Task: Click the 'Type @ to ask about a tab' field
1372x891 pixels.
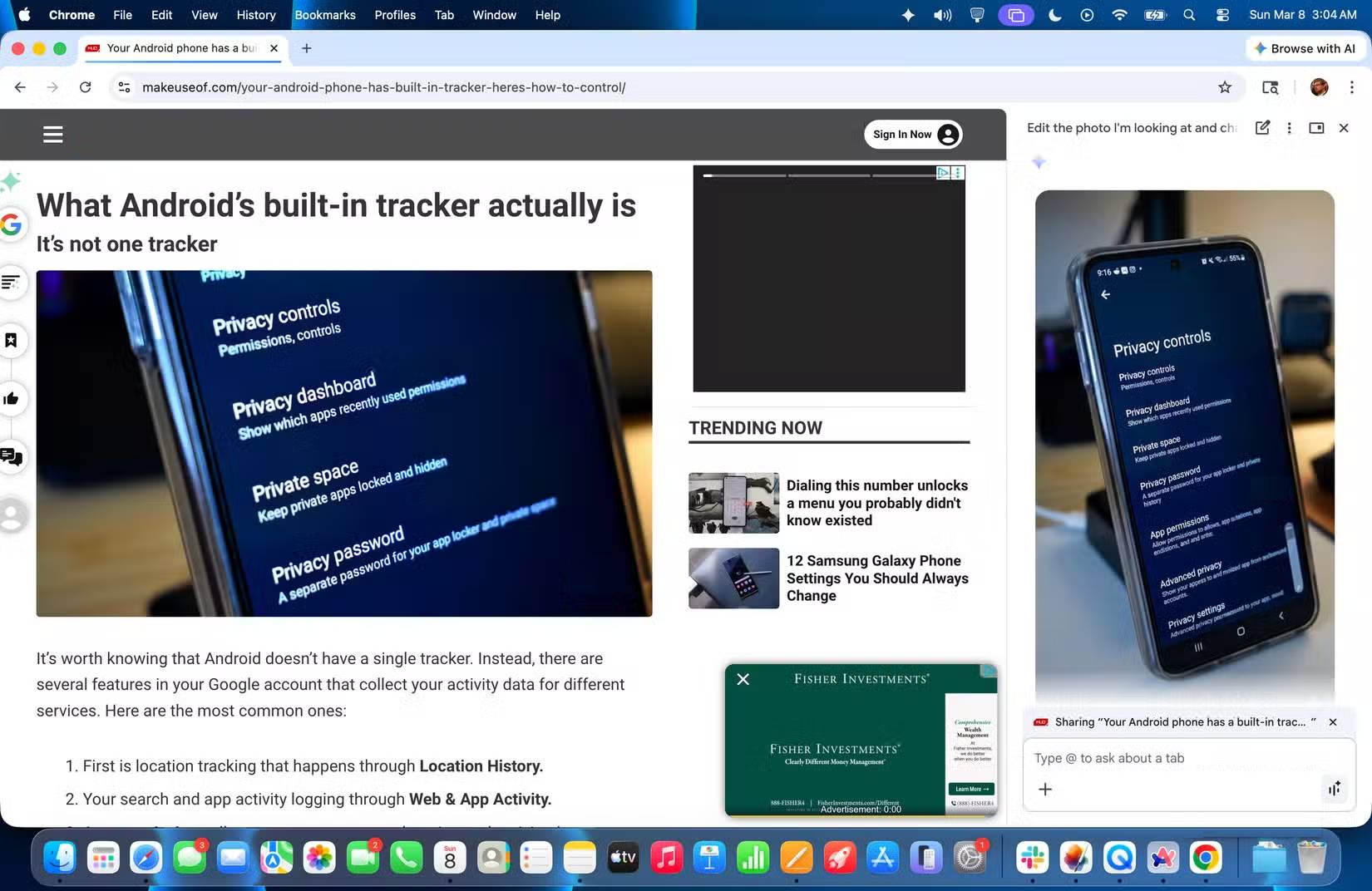Action: [1164, 757]
